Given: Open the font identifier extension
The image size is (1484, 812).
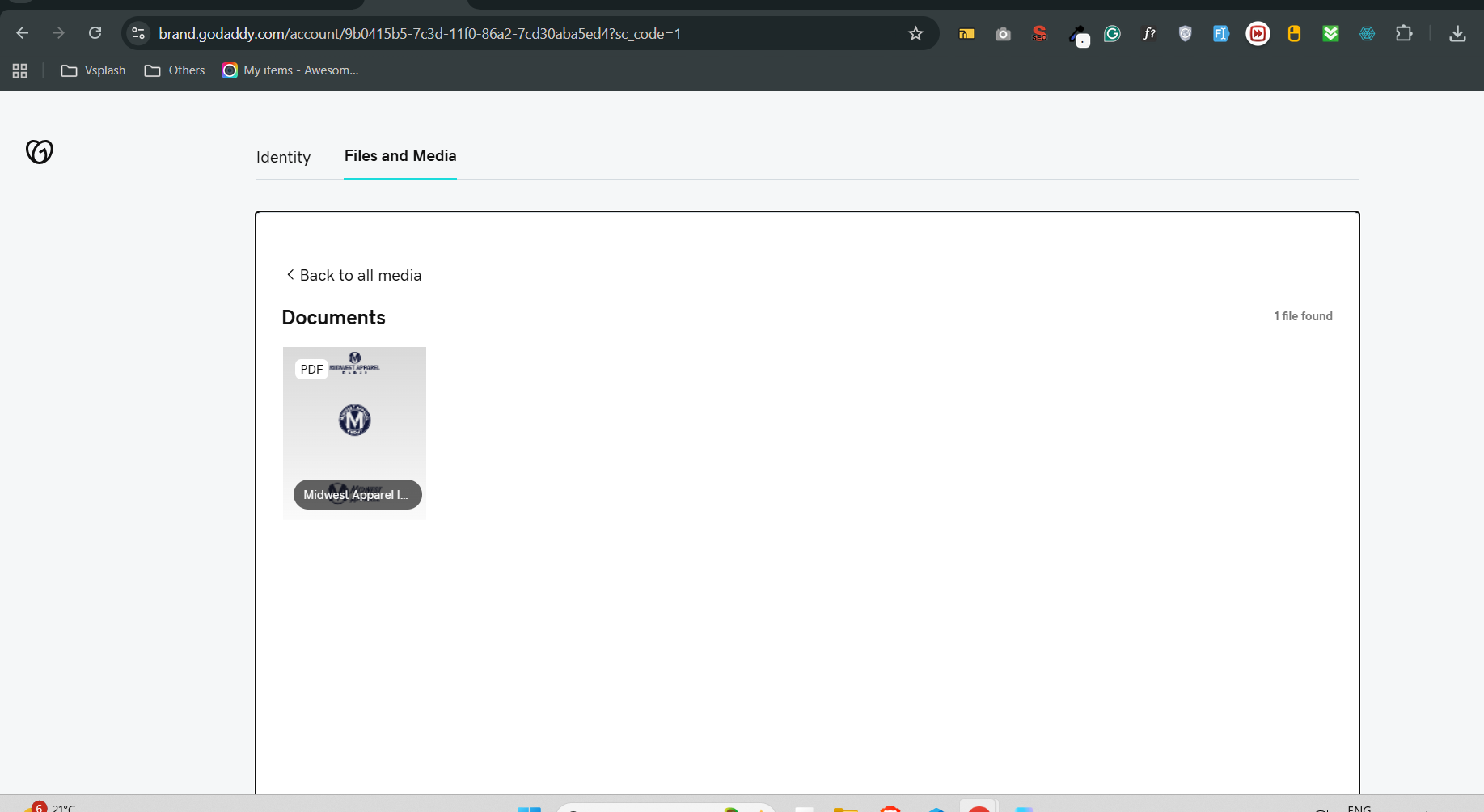Looking at the screenshot, I should (x=1148, y=33).
